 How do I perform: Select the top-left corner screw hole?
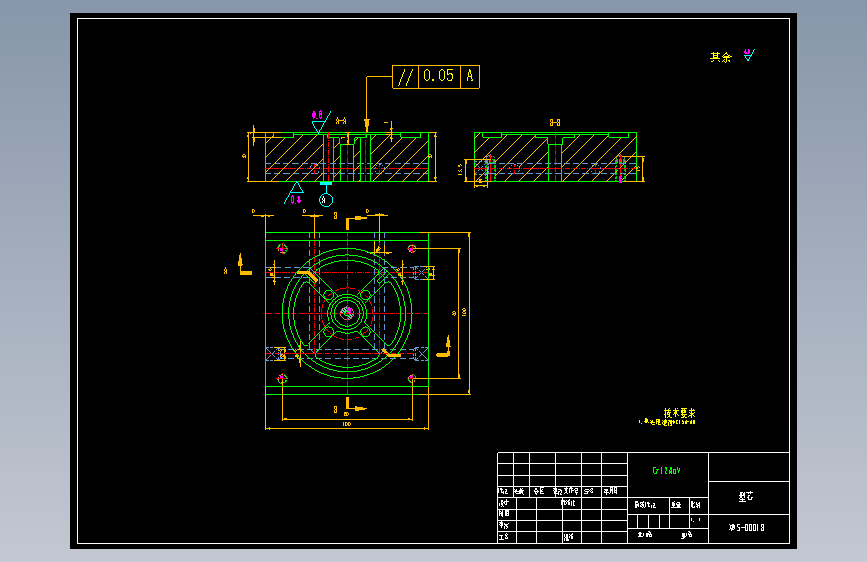pyautogui.click(x=282, y=248)
